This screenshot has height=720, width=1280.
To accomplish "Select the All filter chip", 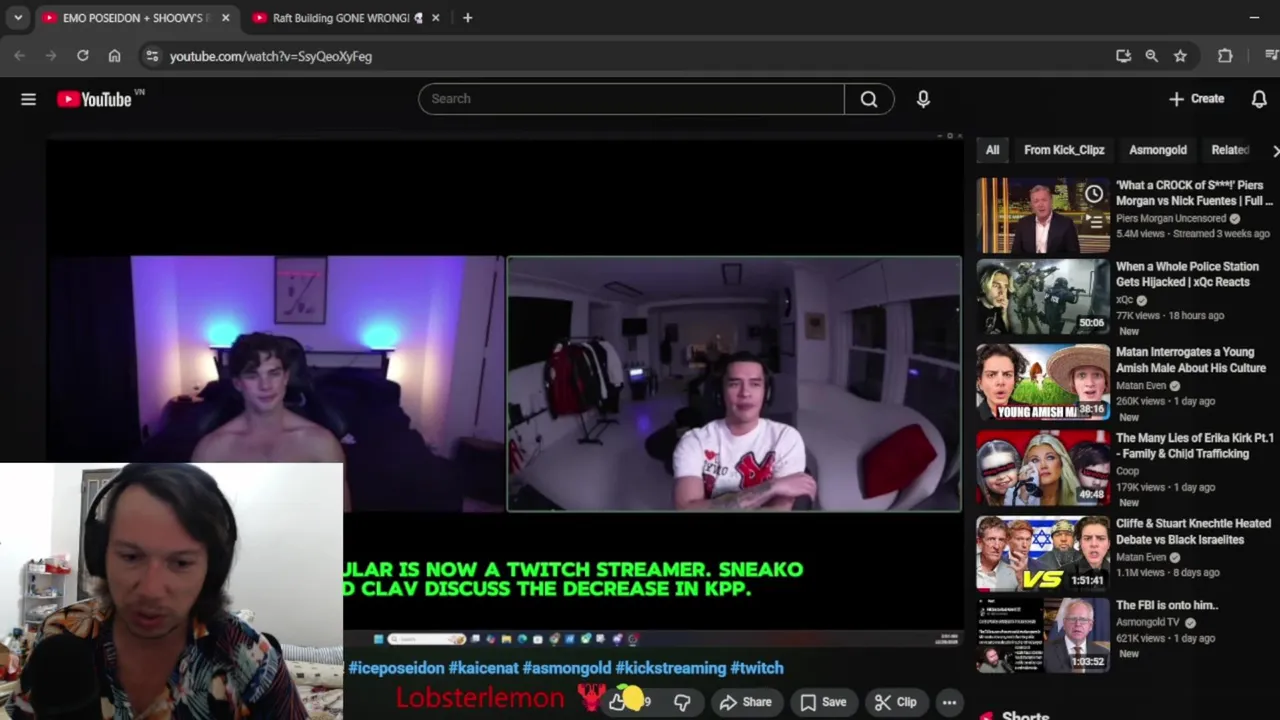I will 992,150.
